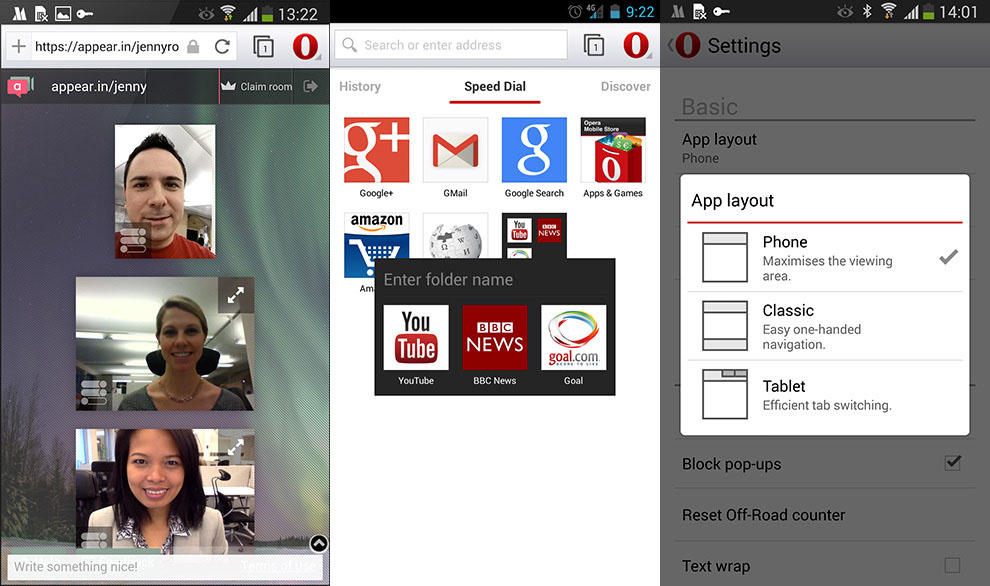The width and height of the screenshot is (990, 586).
Task: Tap the plus icon before the URL
Action: (x=19, y=46)
